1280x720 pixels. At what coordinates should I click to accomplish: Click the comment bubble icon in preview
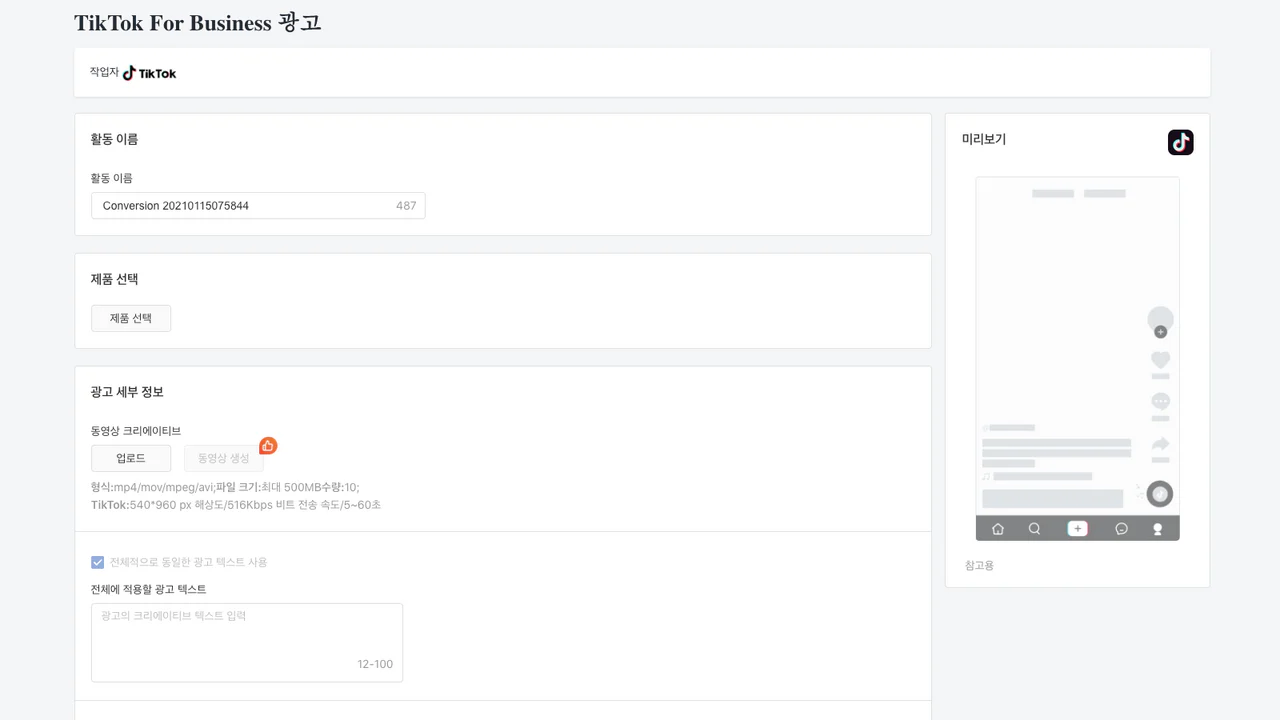coord(1160,401)
